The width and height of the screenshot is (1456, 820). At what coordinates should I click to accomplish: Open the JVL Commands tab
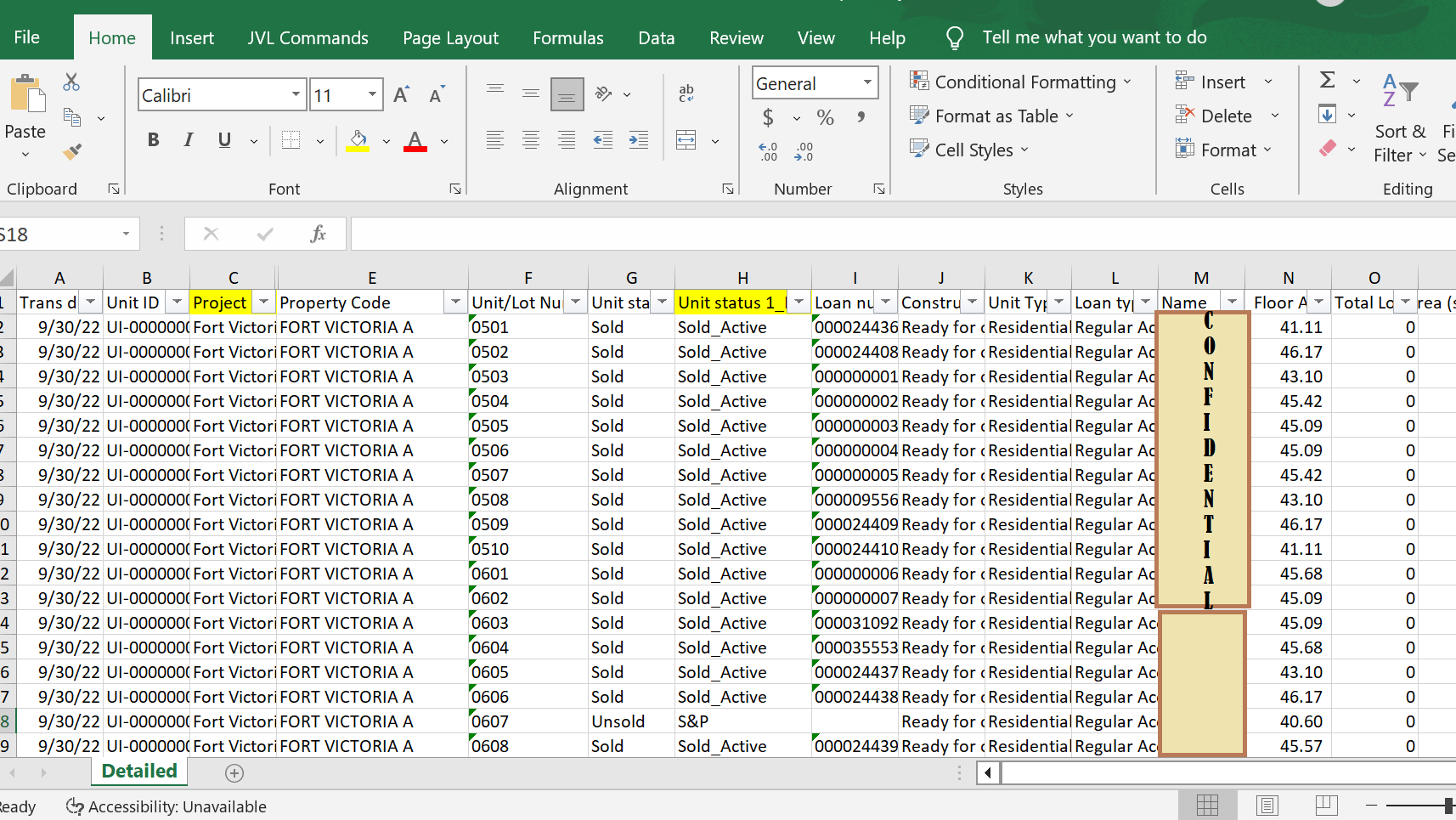click(308, 38)
